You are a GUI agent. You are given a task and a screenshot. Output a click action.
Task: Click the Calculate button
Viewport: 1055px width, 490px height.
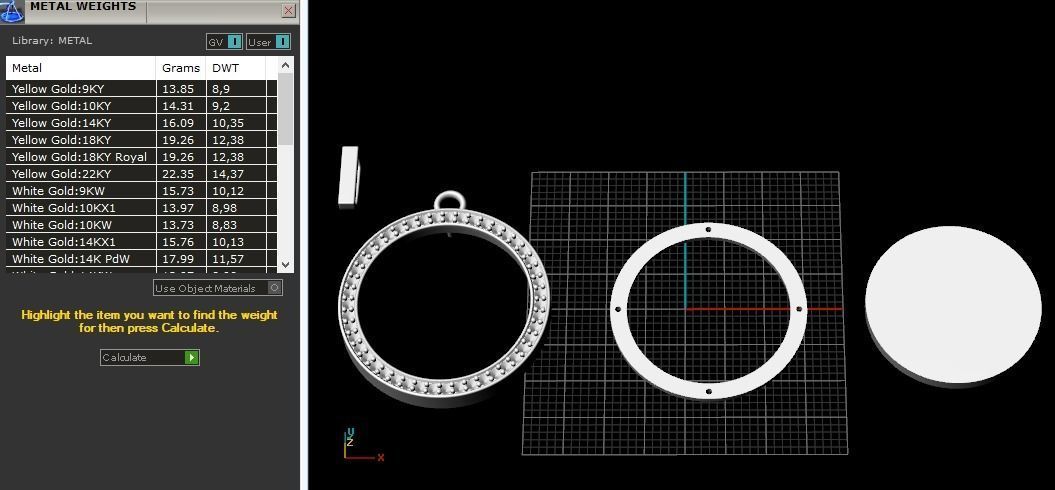[150, 357]
